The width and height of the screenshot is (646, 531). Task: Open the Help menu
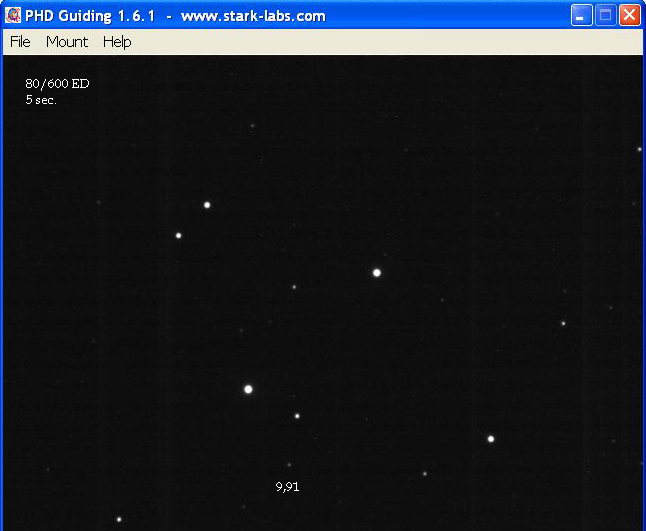(117, 42)
